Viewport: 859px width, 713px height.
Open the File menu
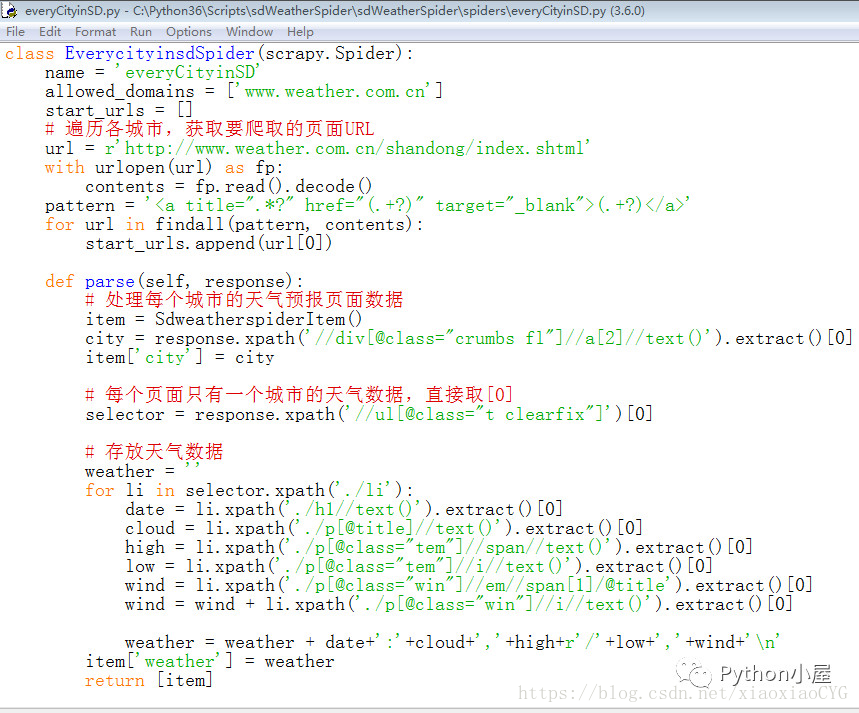point(15,32)
